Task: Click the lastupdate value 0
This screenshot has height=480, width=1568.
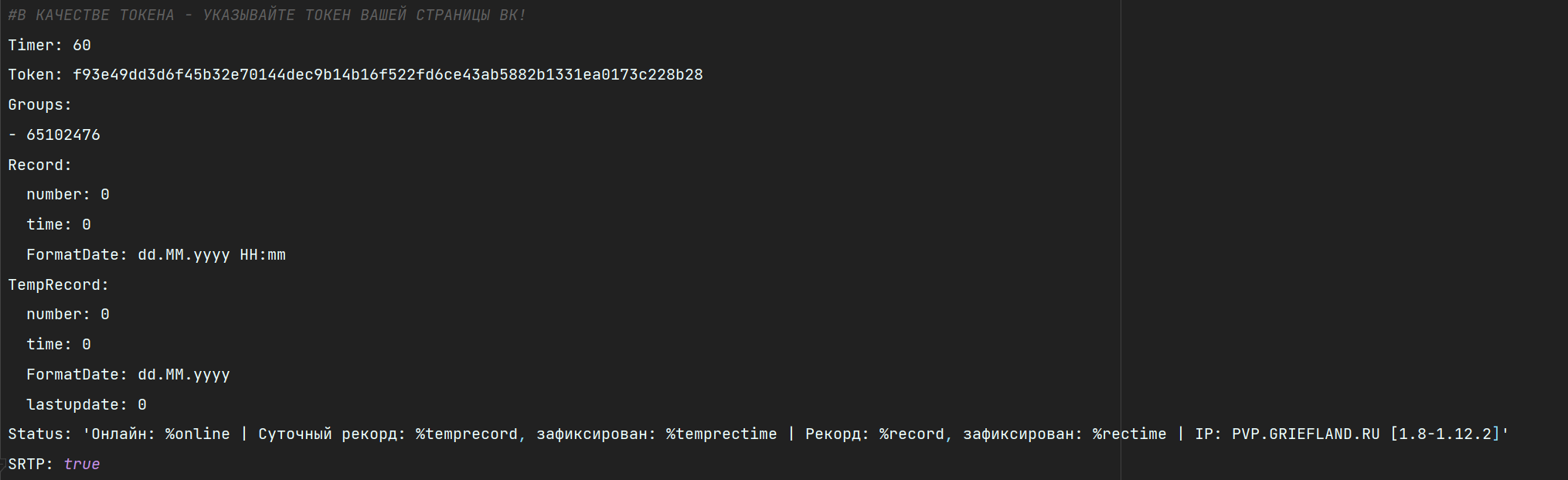Action: point(142,405)
